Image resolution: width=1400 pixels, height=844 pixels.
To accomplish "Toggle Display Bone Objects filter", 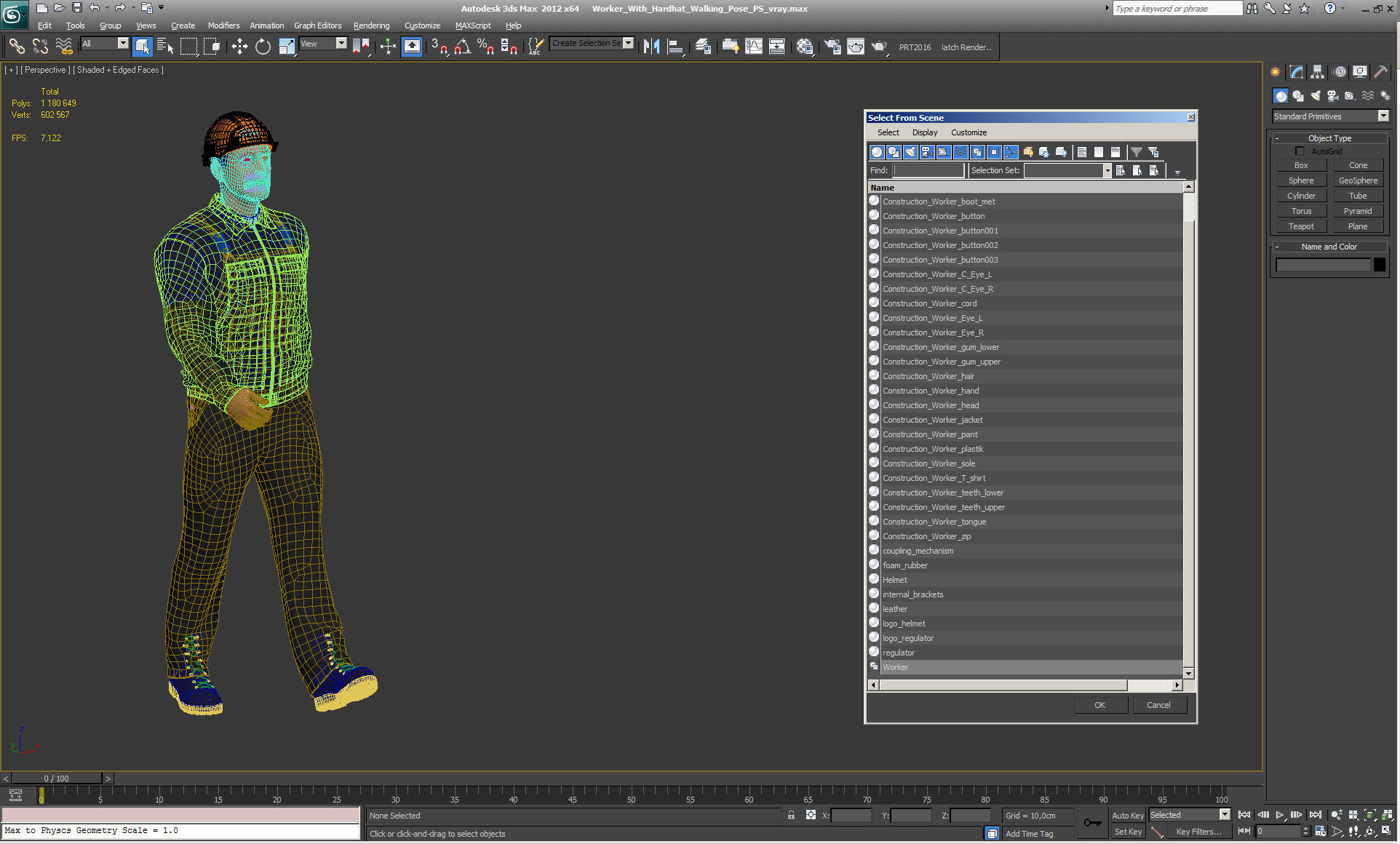I will tap(1011, 152).
